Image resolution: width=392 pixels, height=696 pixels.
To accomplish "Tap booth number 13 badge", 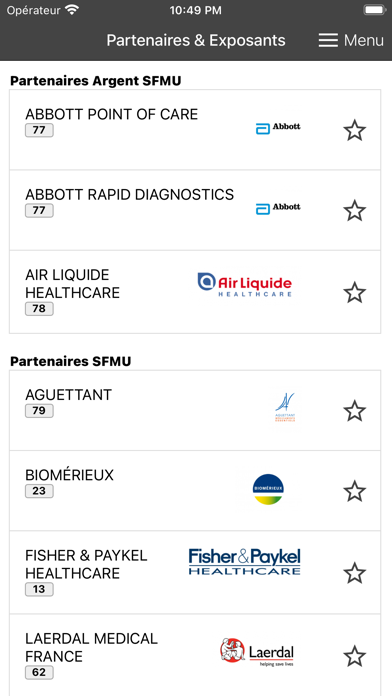I will pyautogui.click(x=39, y=589).
